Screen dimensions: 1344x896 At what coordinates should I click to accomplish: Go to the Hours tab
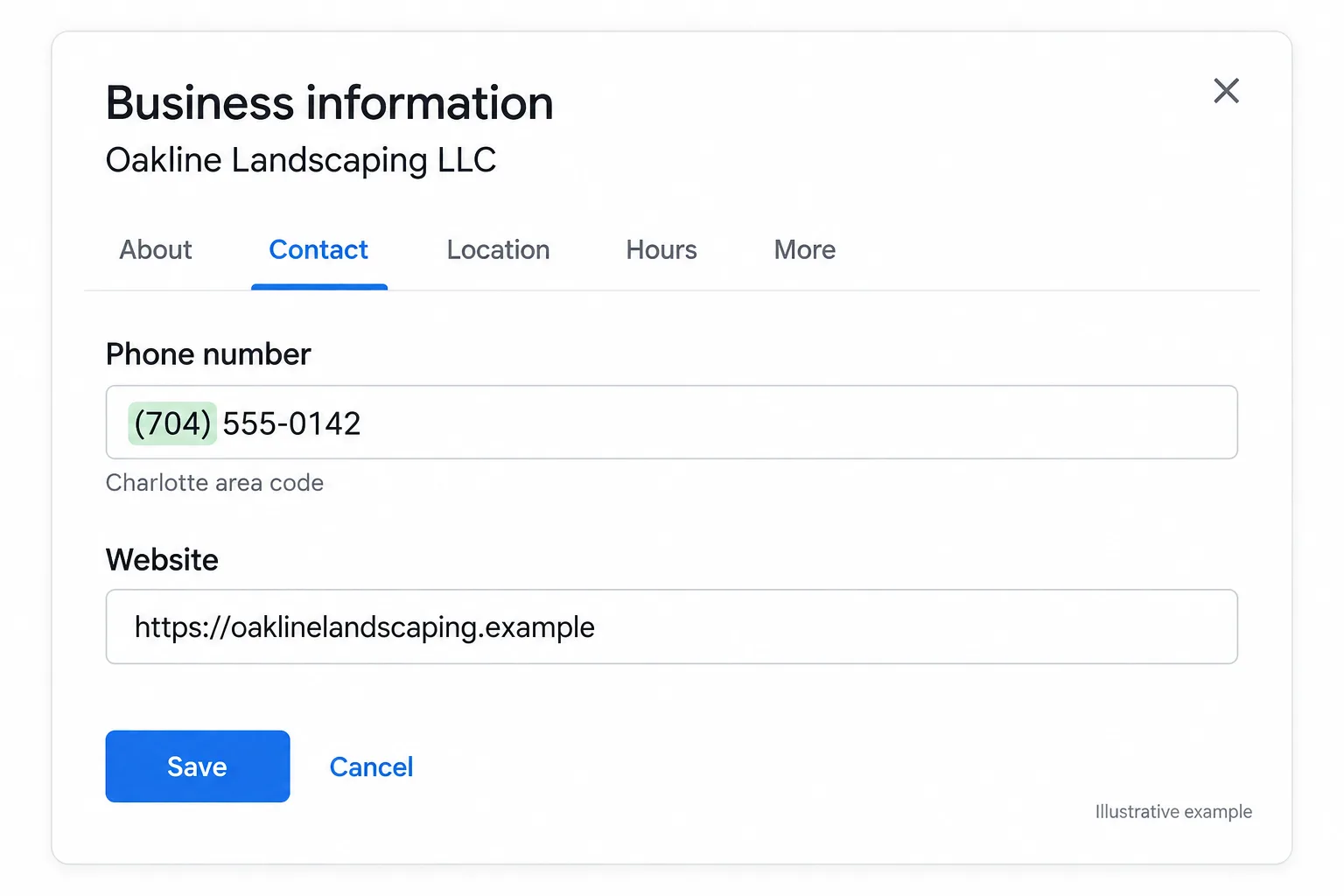tap(661, 250)
